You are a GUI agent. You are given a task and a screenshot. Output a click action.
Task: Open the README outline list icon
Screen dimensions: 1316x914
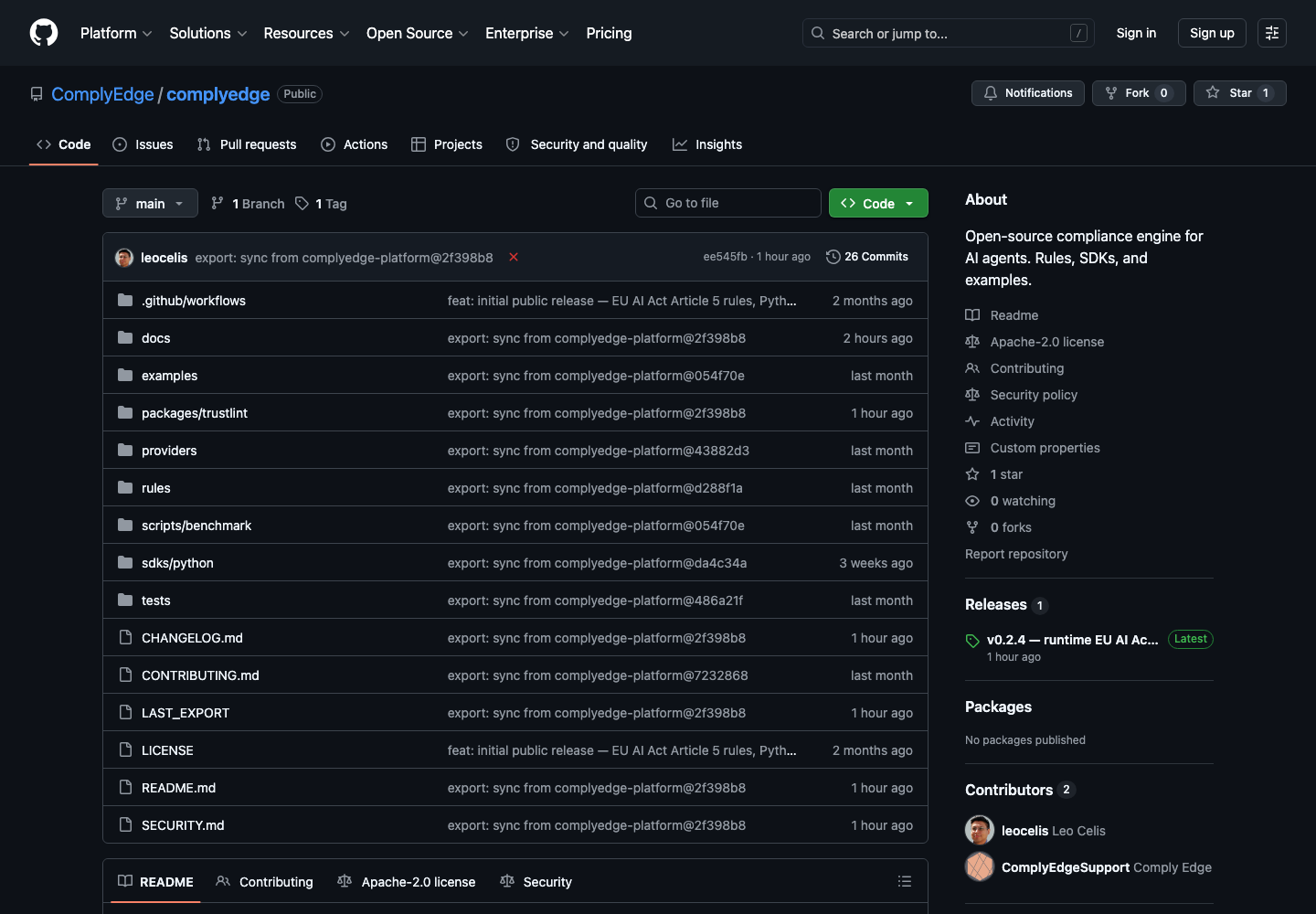coord(905,881)
